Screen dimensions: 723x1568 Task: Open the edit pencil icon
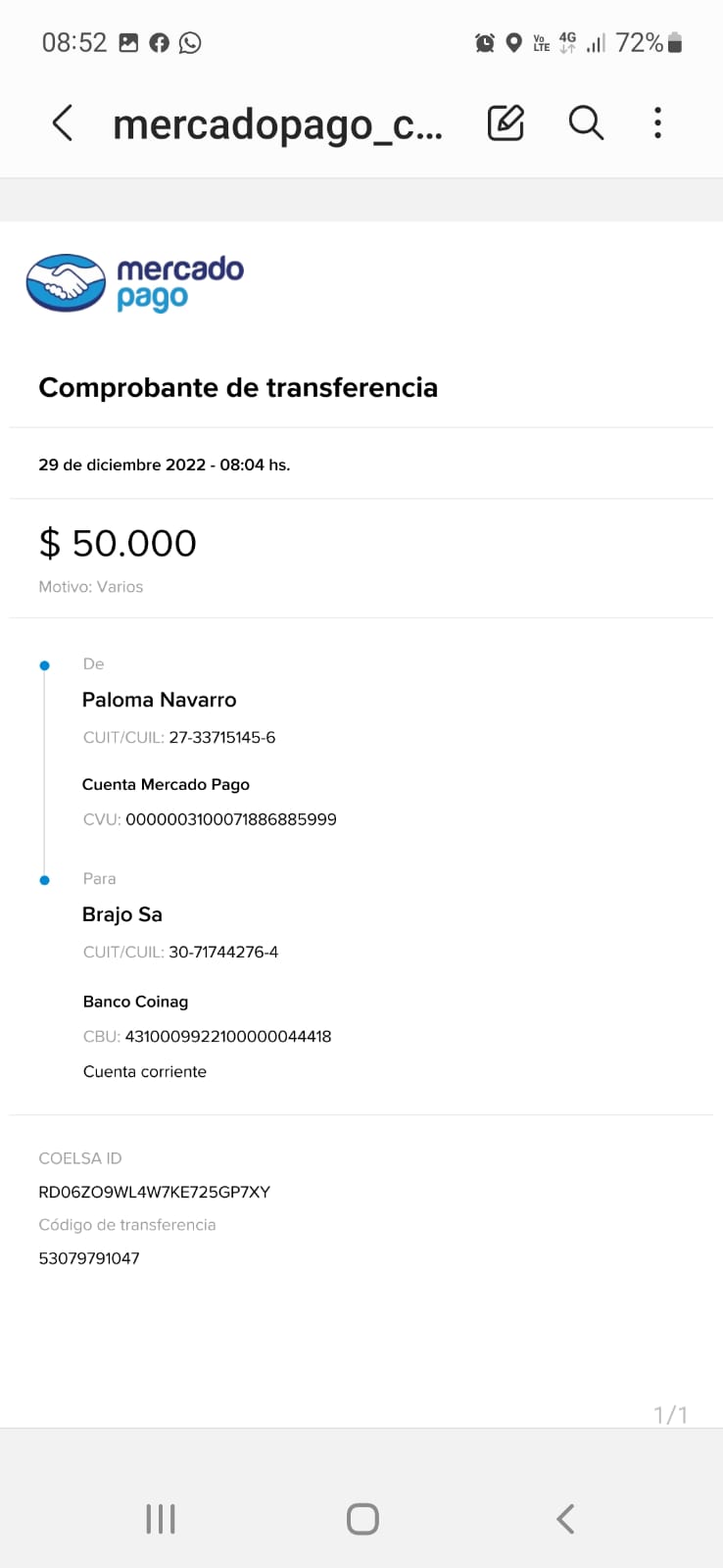(506, 122)
